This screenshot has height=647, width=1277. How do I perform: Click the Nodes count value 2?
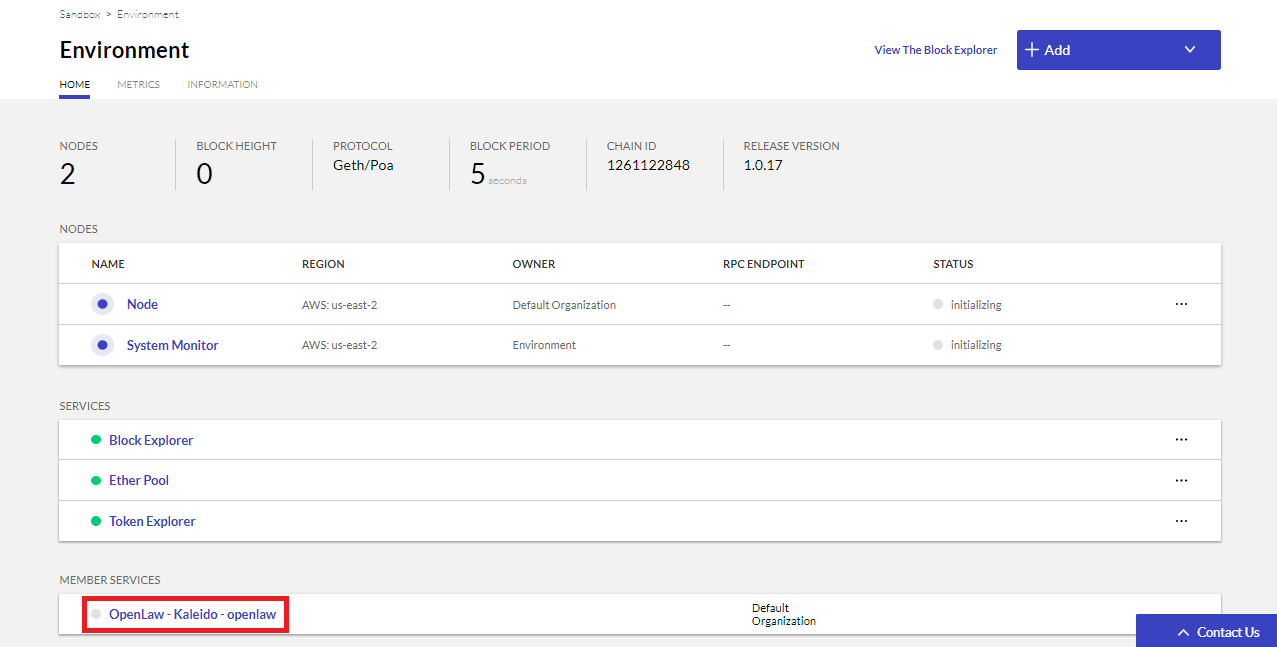click(x=68, y=174)
